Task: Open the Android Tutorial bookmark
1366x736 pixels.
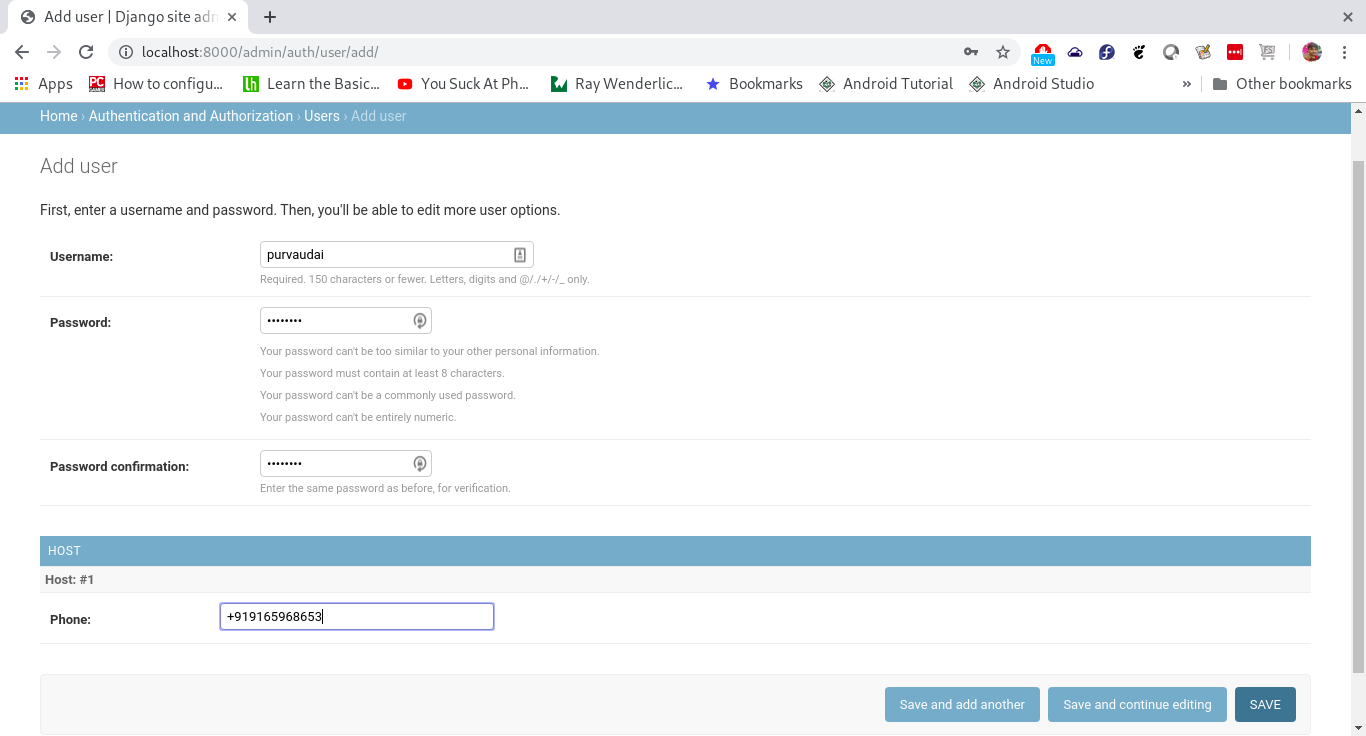Action: 886,84
